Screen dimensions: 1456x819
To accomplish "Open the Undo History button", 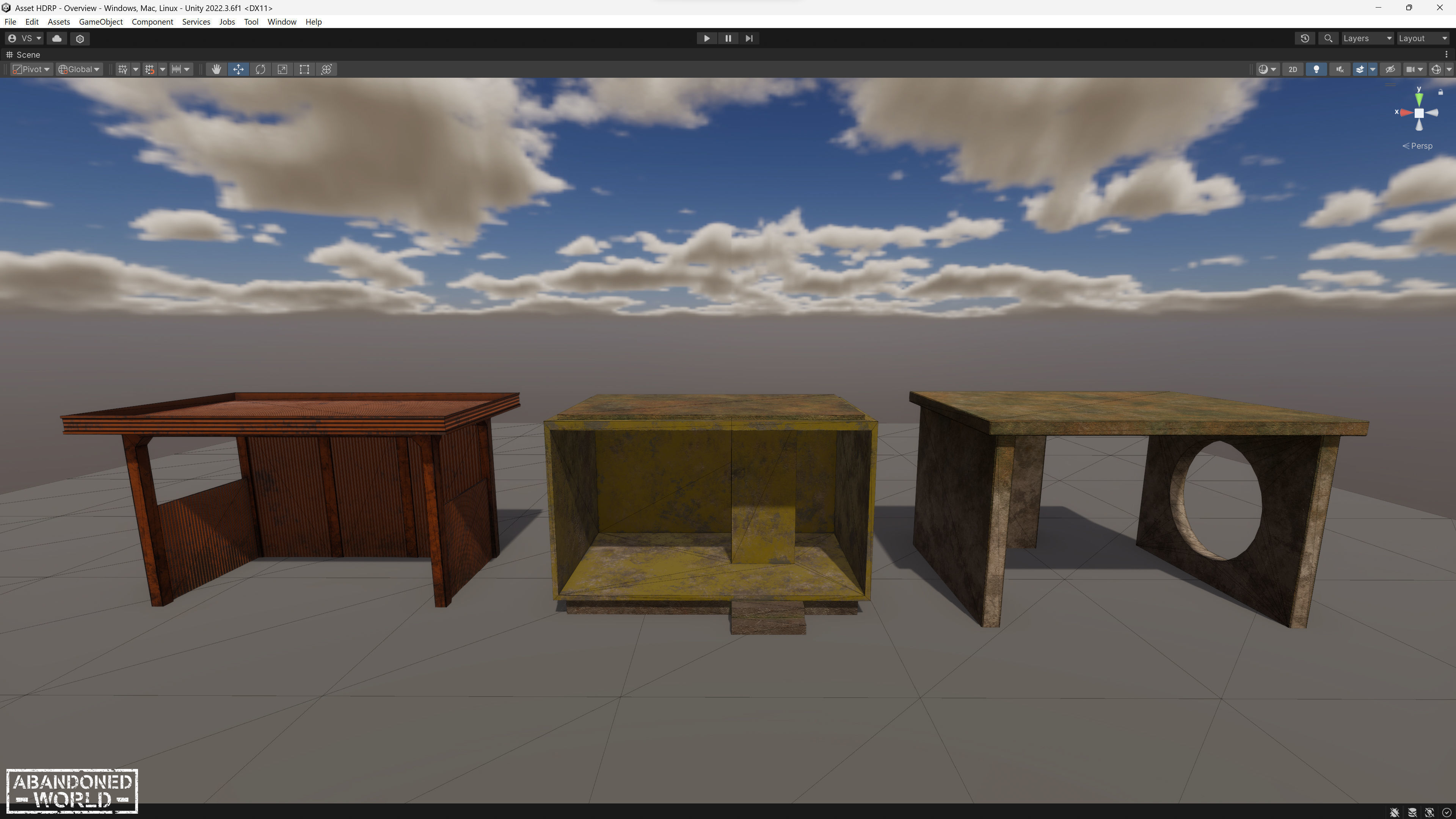I will click(x=1304, y=38).
